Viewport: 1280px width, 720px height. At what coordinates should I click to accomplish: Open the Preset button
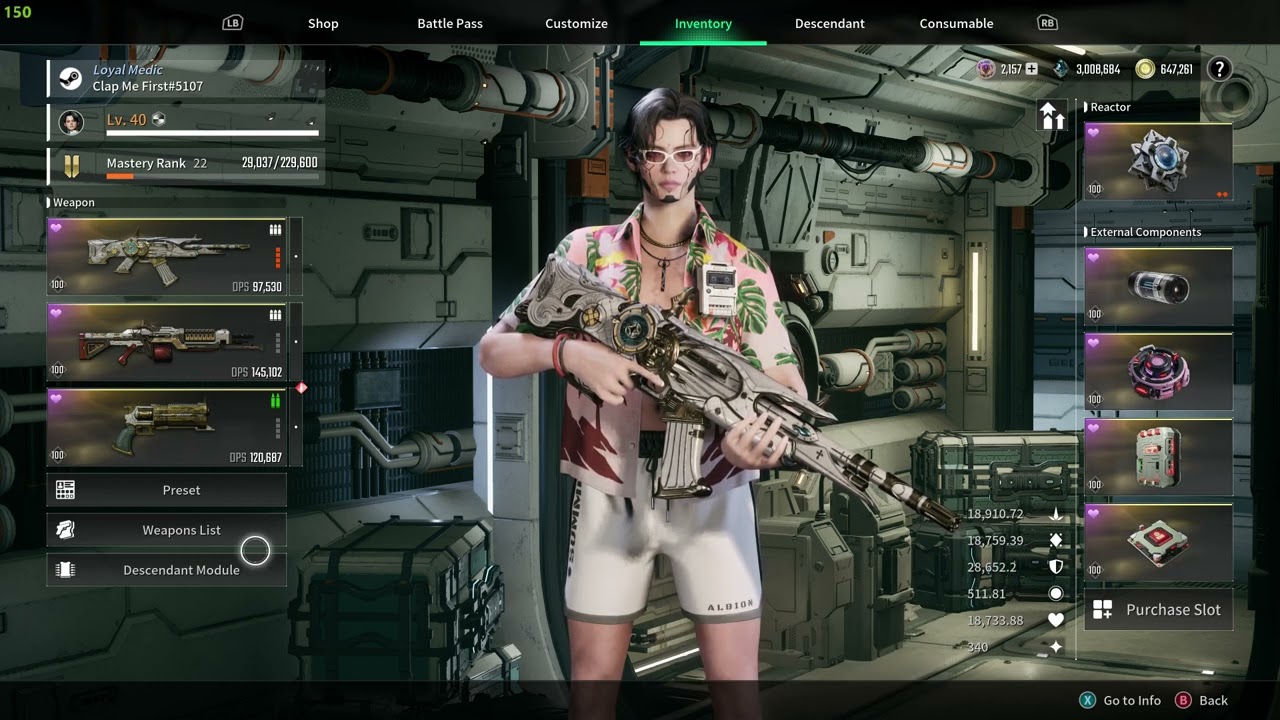167,490
